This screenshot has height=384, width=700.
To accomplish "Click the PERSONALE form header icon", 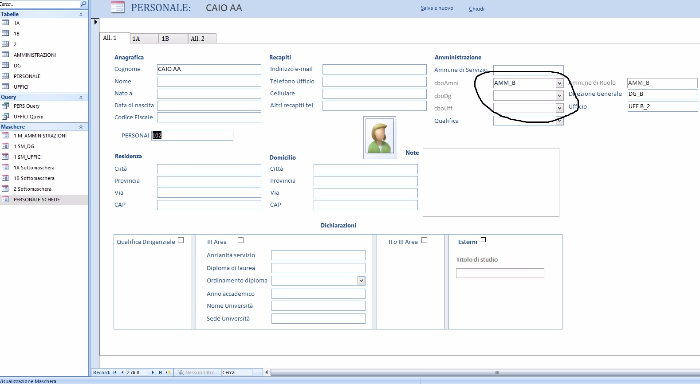I will pos(117,7).
